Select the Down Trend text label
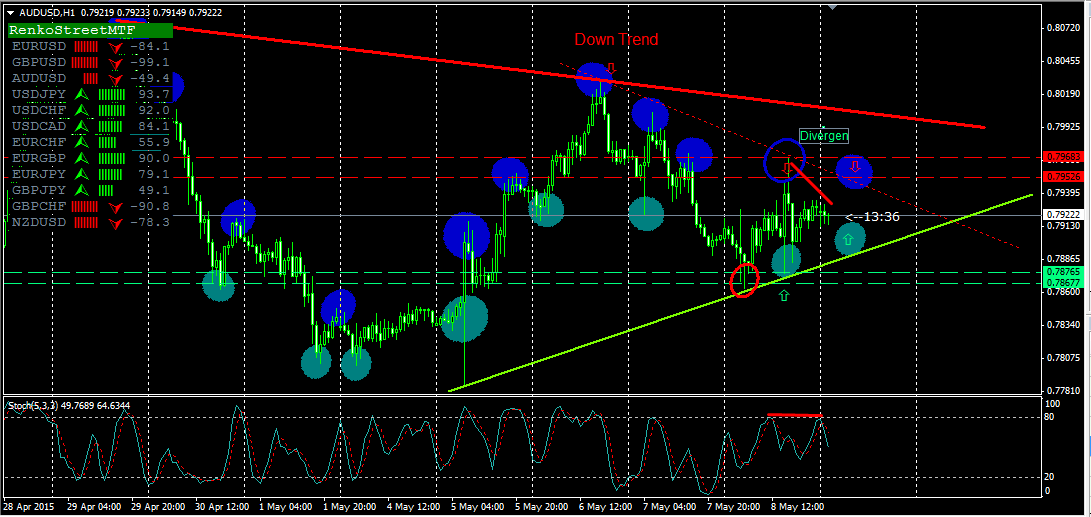This screenshot has height=517, width=1091. pos(616,40)
